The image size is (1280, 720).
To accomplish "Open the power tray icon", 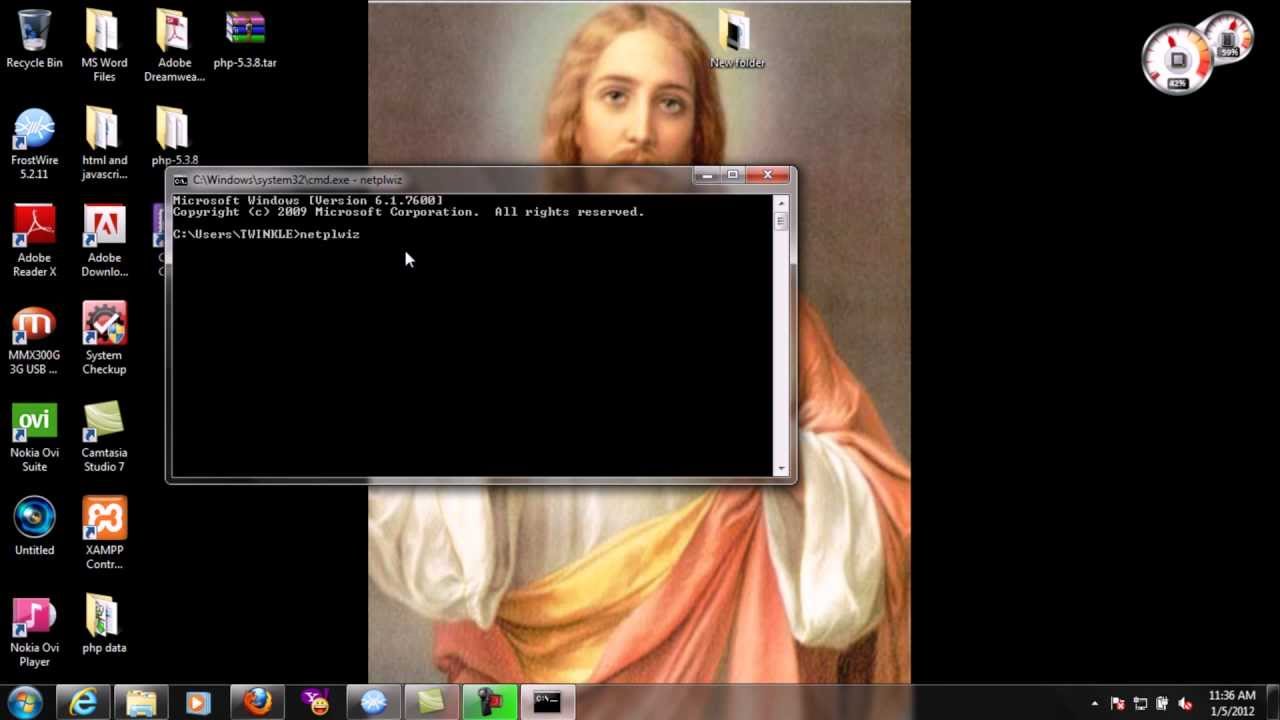I will tap(1162, 704).
